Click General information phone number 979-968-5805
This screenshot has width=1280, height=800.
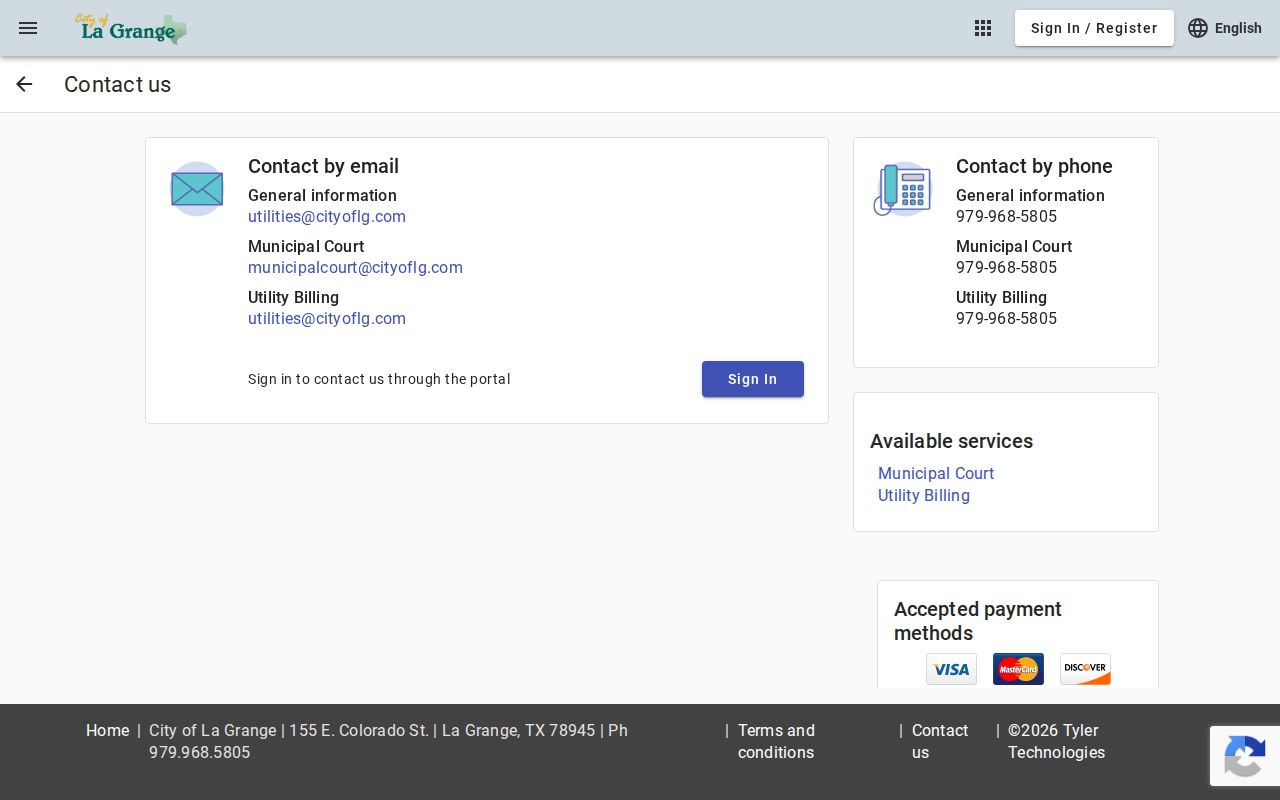coord(1006,217)
